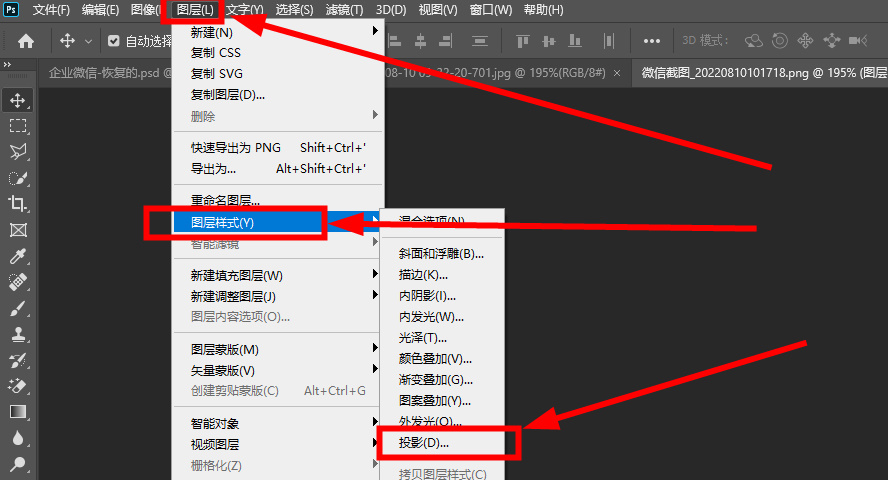The image size is (888, 480).
Task: Choose 斜面和浮雕(B)... in the submenu
Action: point(442,254)
